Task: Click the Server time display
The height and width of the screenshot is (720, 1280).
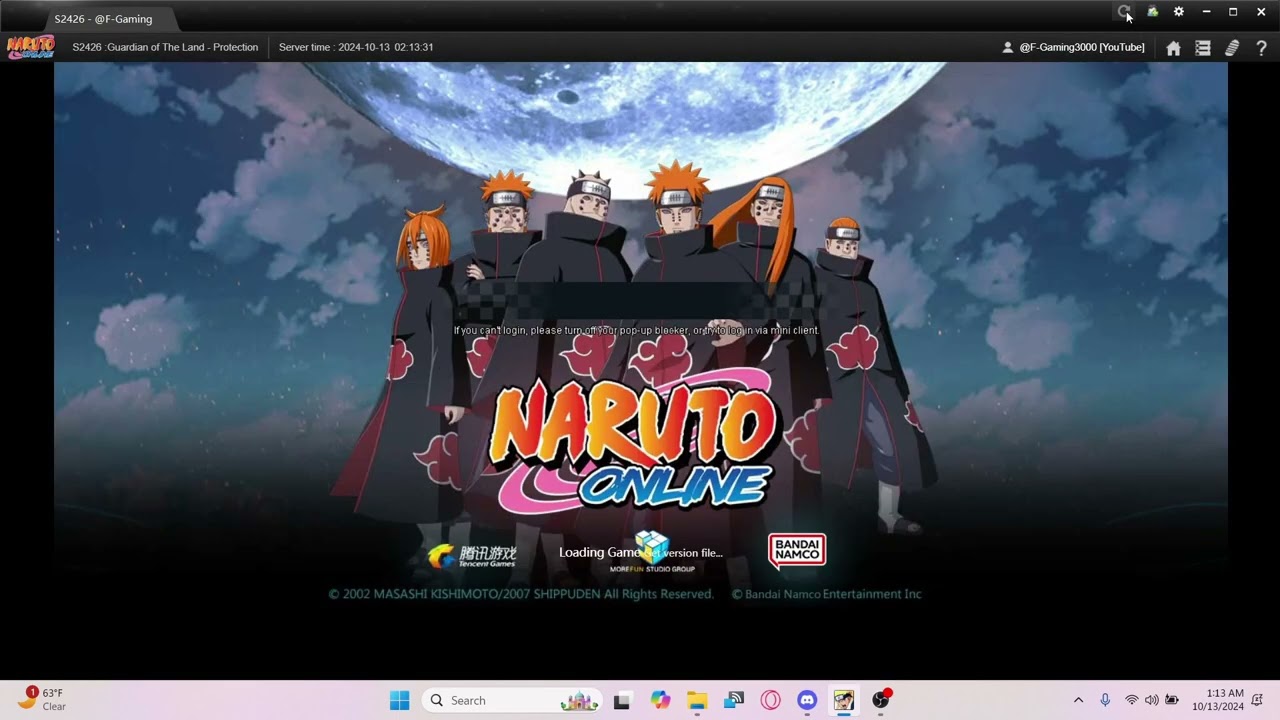Action: tap(356, 47)
